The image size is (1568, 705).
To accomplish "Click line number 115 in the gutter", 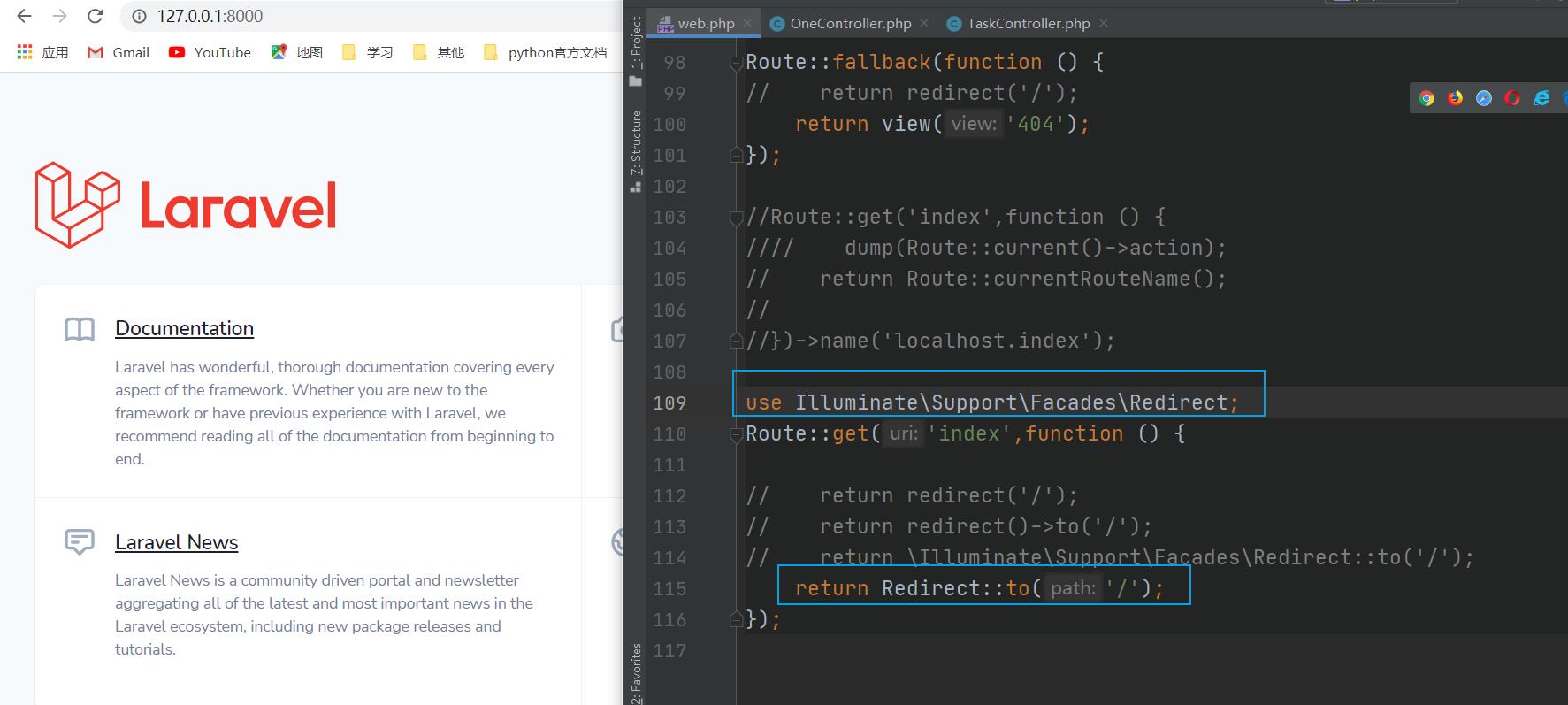I will coord(669,589).
